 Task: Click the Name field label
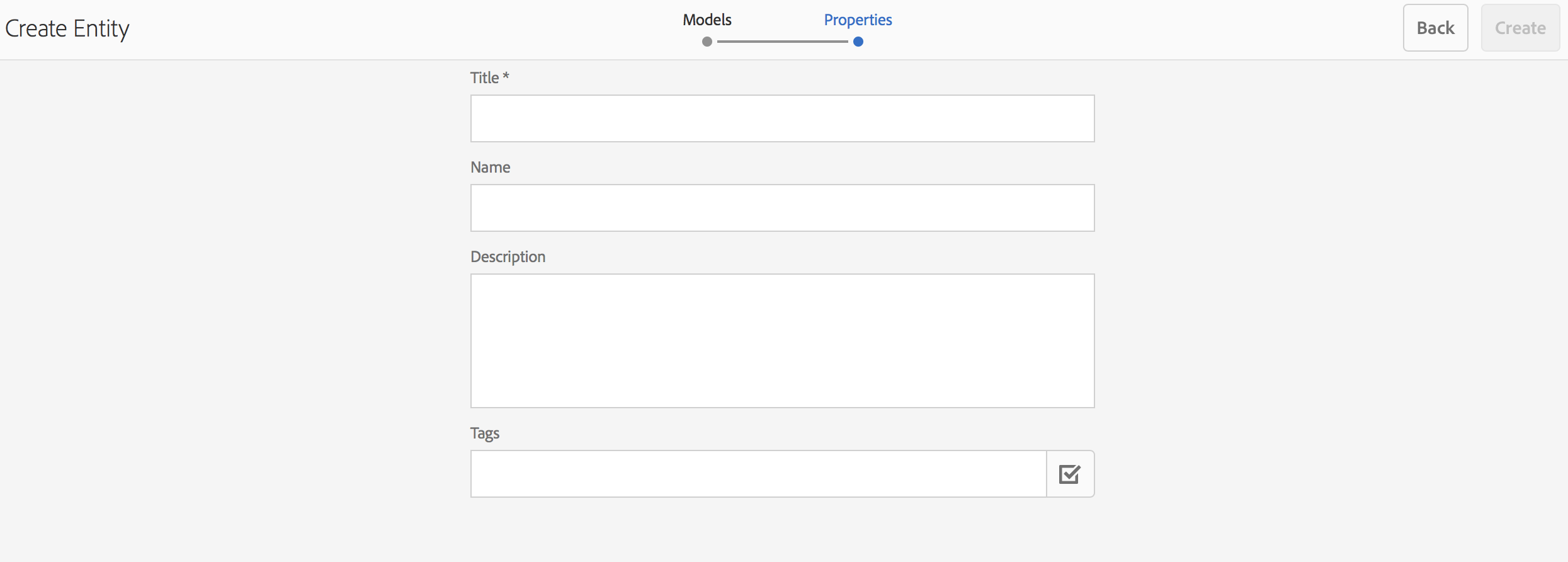point(490,168)
